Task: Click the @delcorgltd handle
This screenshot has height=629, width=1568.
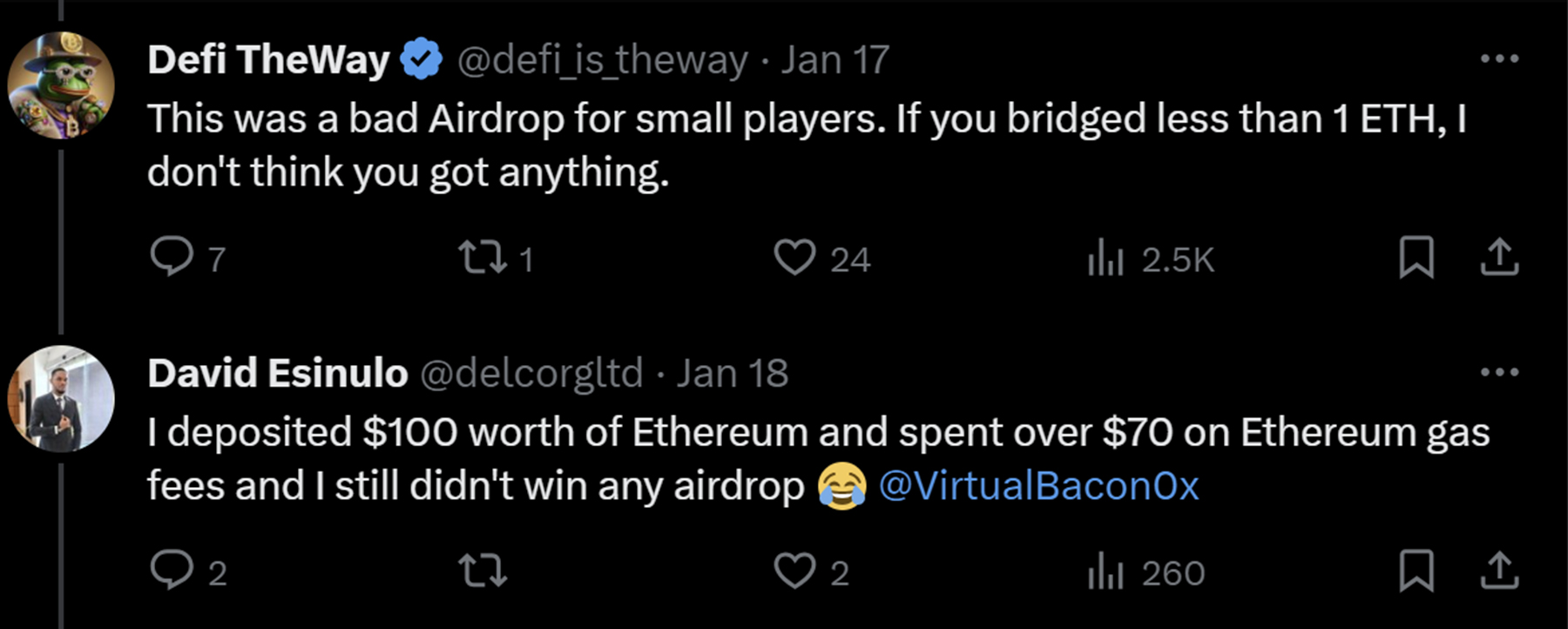Action: click(x=531, y=374)
